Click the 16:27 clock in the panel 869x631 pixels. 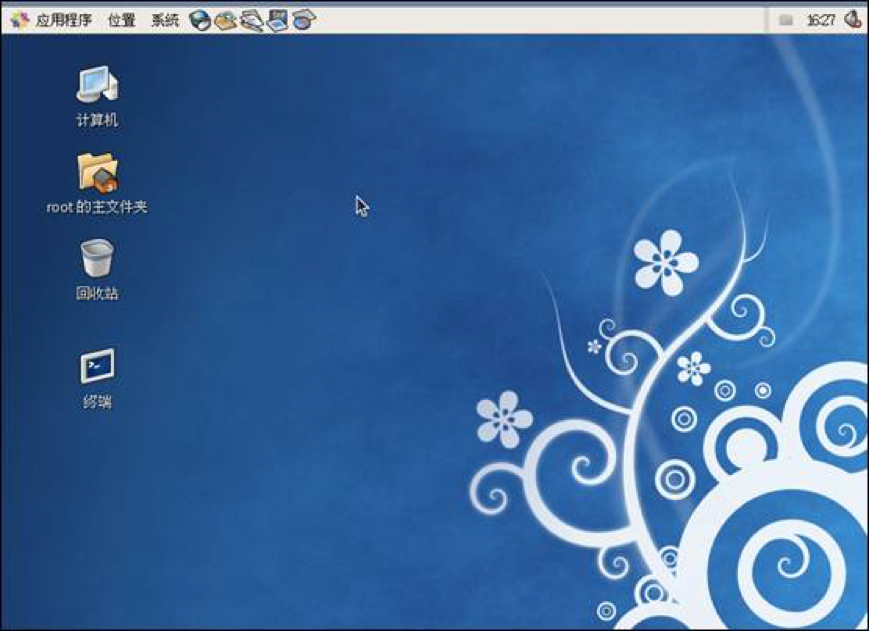(x=821, y=20)
